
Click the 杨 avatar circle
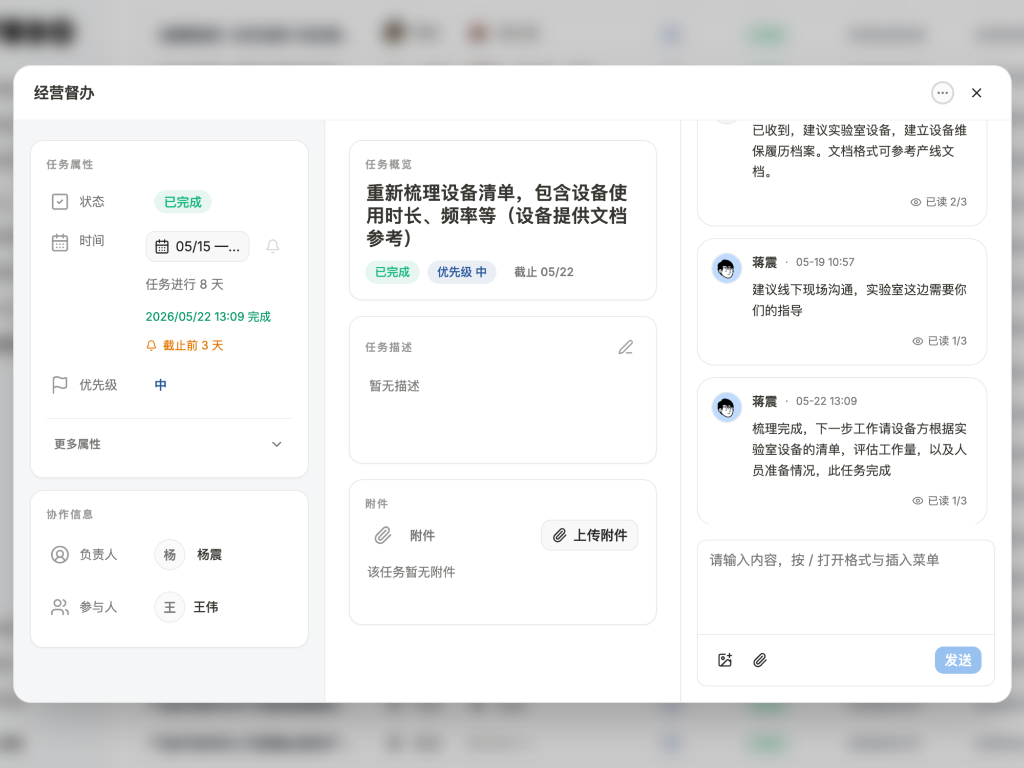[x=170, y=554]
